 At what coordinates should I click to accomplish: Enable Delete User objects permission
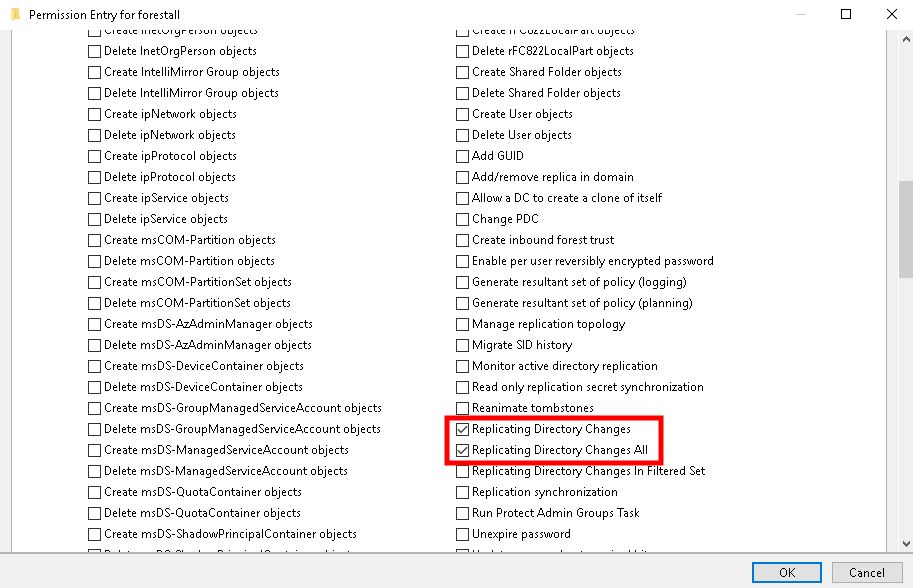[x=463, y=135]
